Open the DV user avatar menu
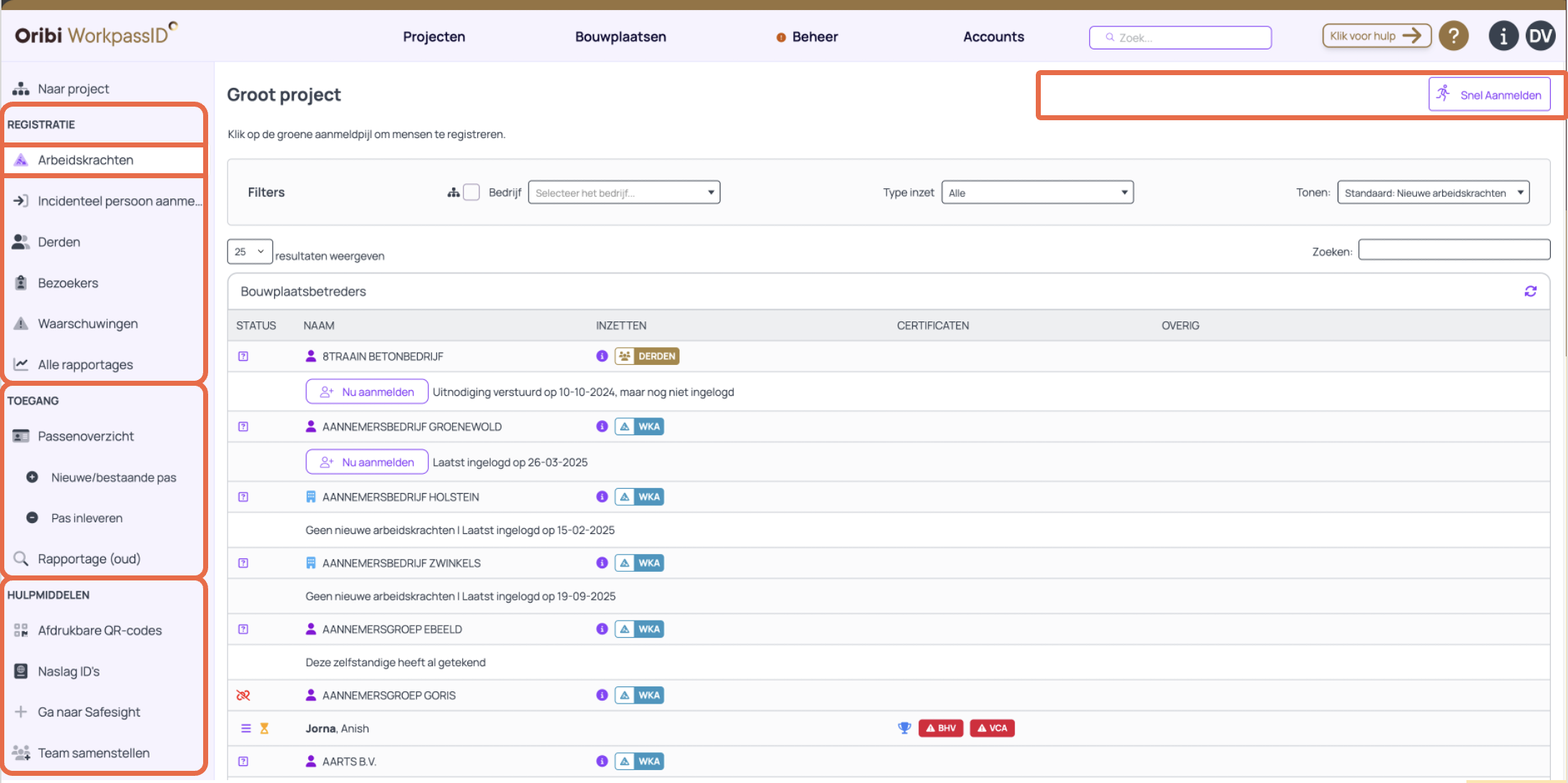Image resolution: width=1568 pixels, height=783 pixels. [x=1540, y=36]
